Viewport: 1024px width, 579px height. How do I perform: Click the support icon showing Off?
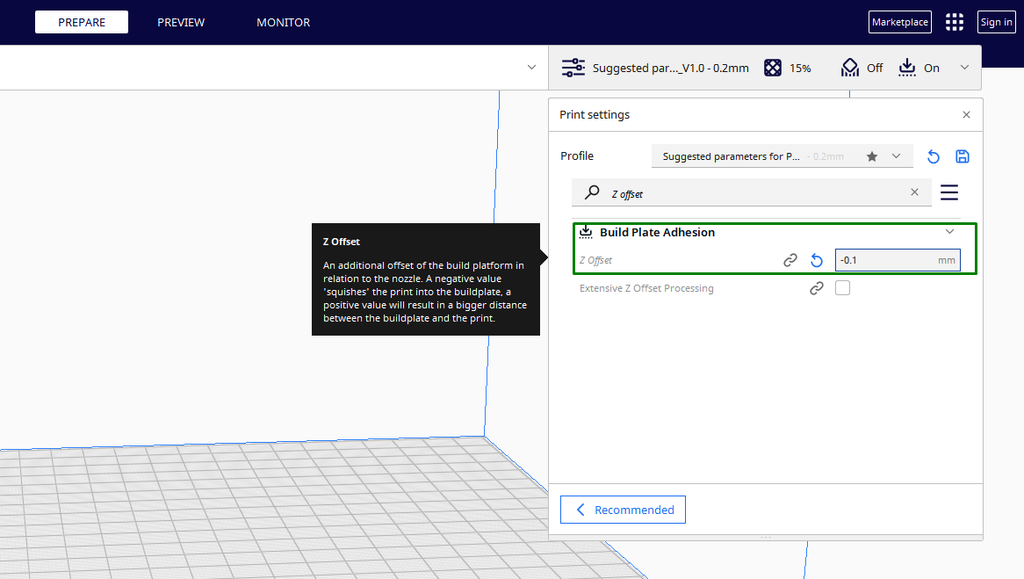850,68
